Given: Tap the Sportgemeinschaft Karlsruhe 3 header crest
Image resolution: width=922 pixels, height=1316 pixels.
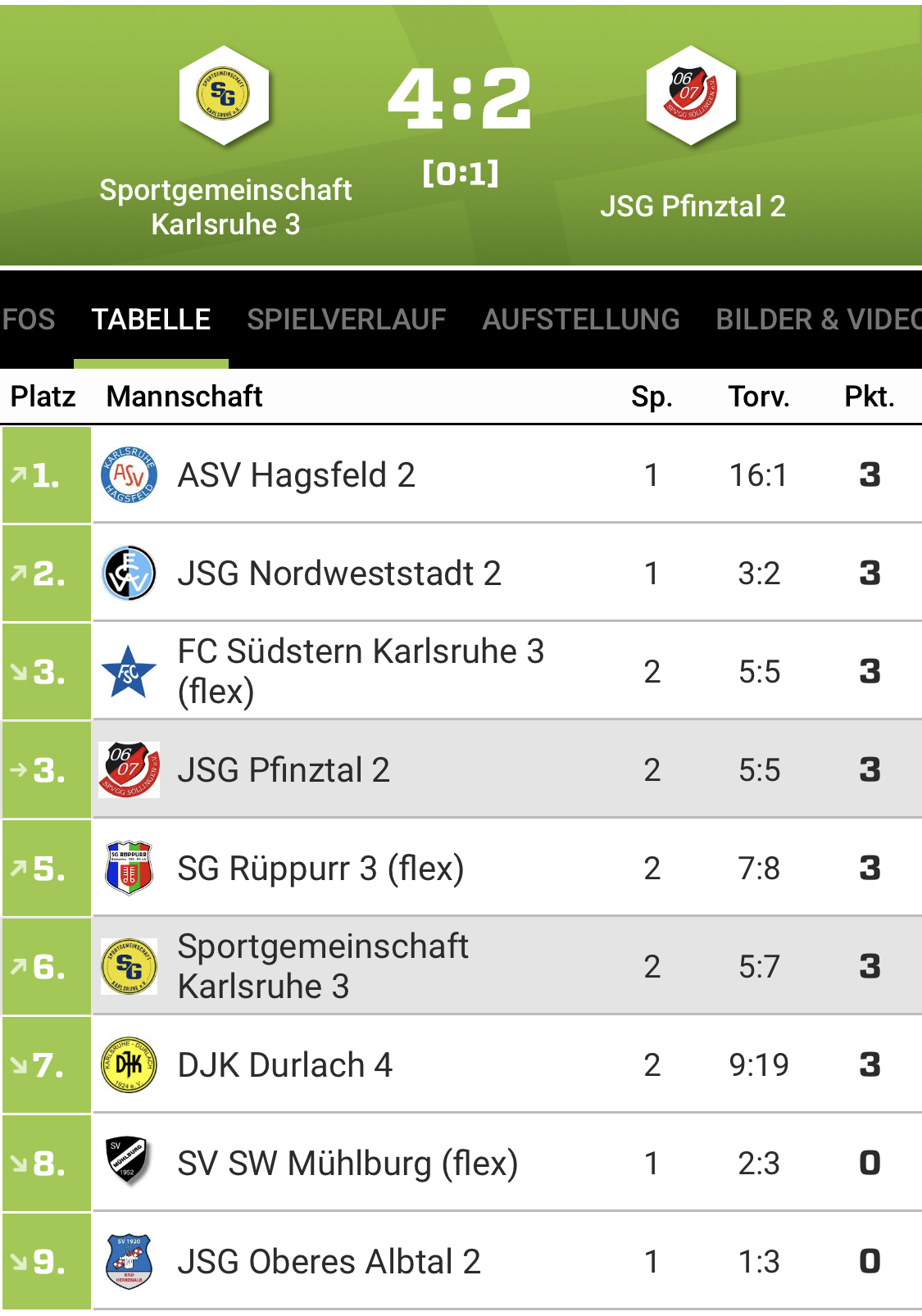Looking at the screenshot, I should click(224, 95).
